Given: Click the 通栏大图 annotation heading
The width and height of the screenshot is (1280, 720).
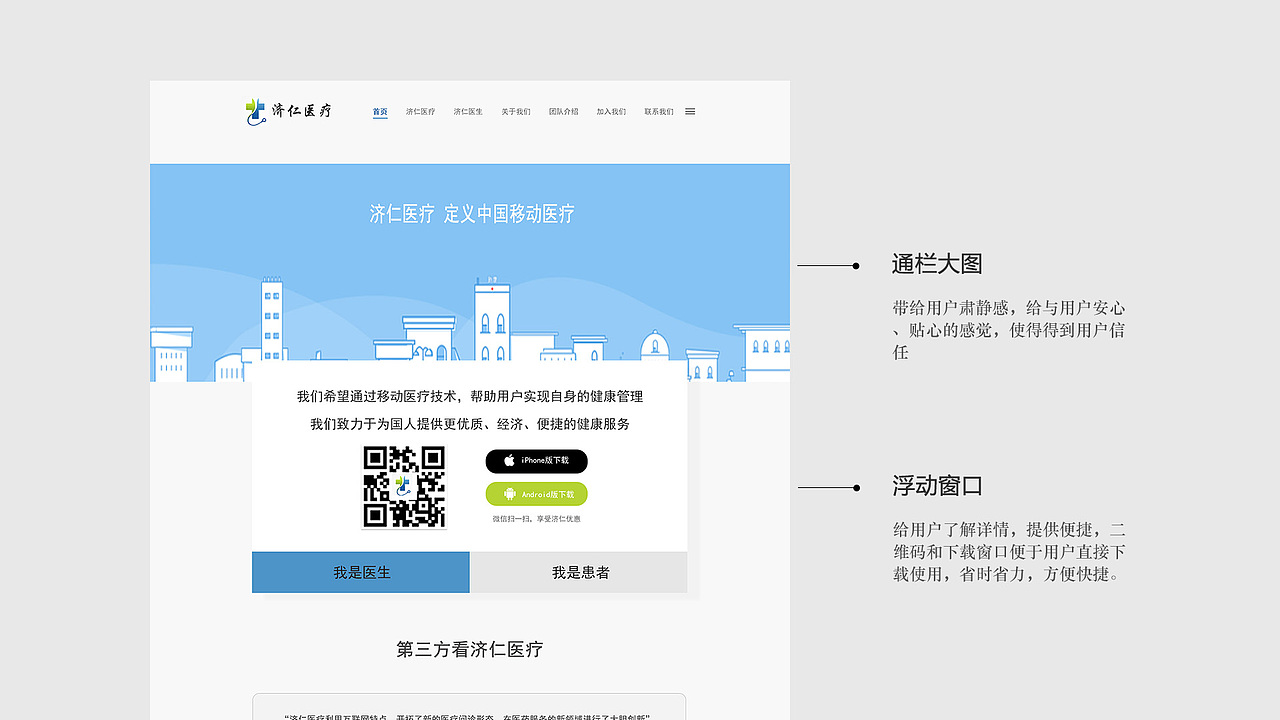Looking at the screenshot, I should pos(937,264).
